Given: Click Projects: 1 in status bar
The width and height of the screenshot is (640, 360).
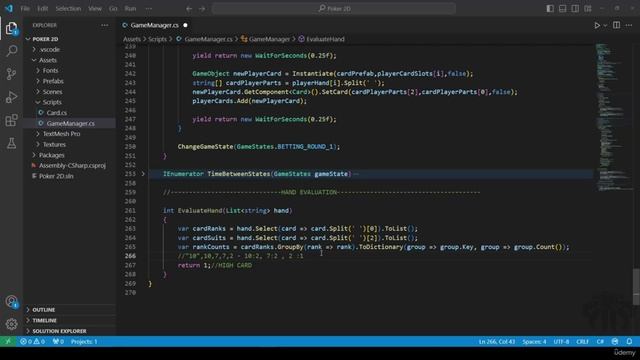Looking at the screenshot, I should tap(84, 342).
